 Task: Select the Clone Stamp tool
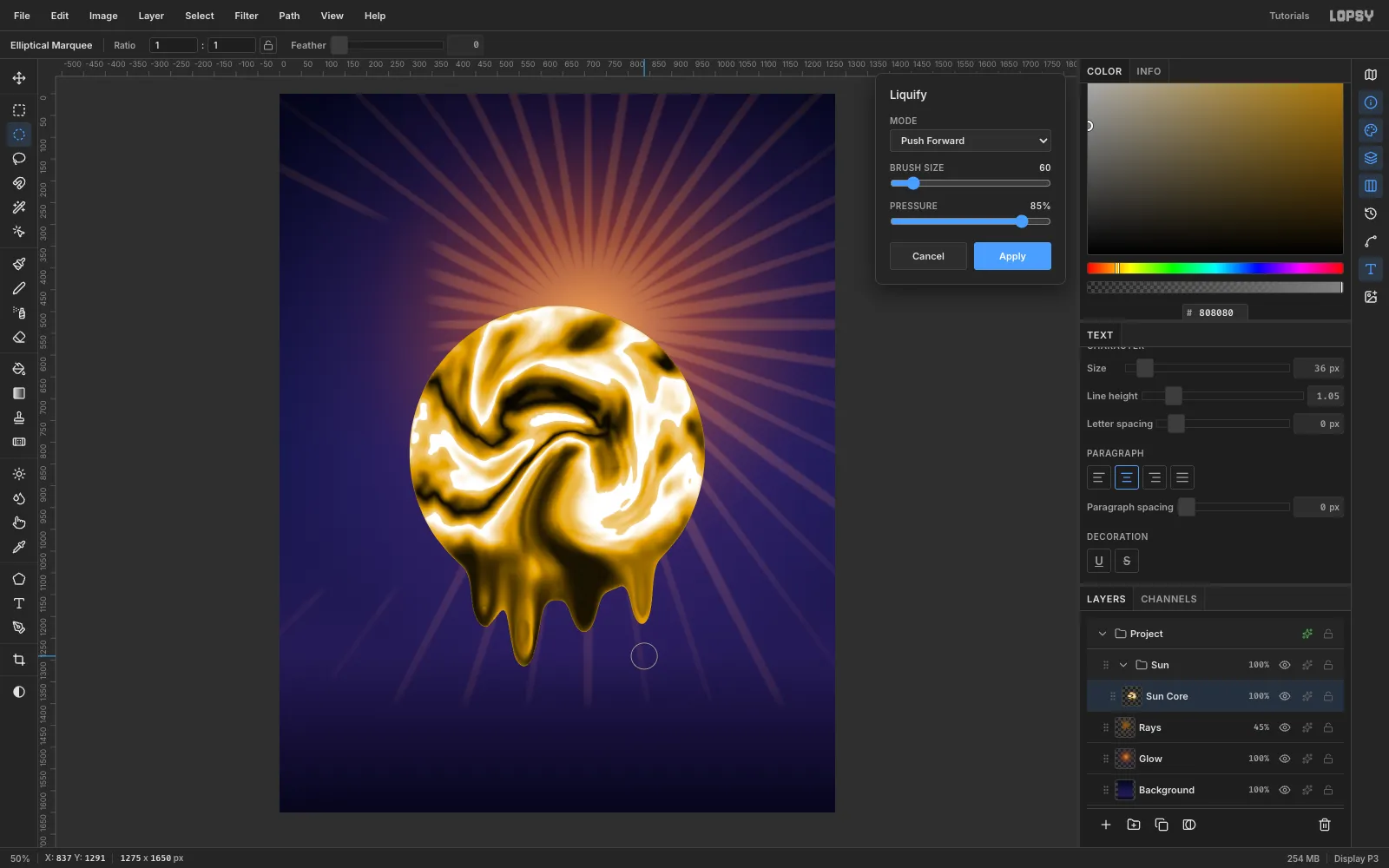pyautogui.click(x=19, y=418)
